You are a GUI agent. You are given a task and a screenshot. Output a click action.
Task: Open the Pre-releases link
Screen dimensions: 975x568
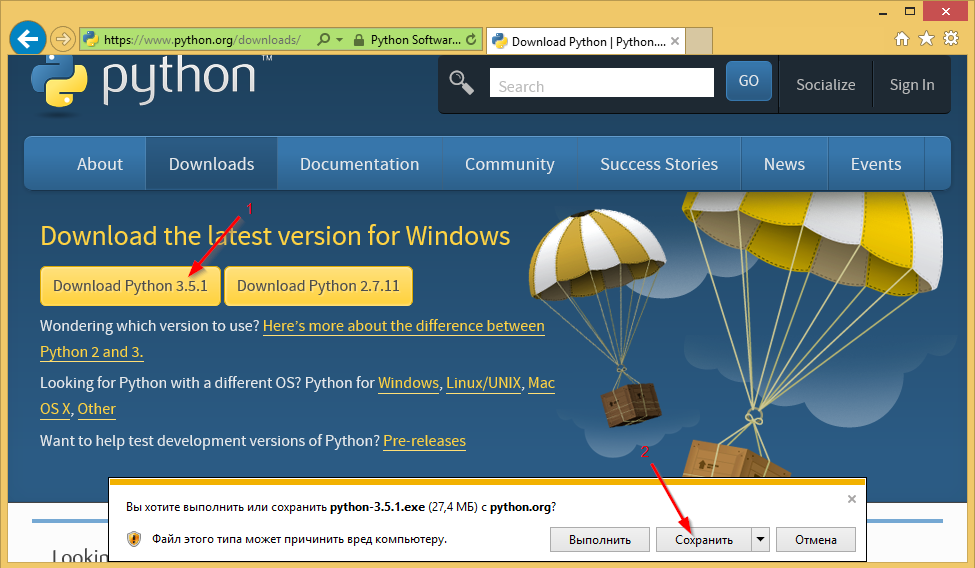(424, 441)
